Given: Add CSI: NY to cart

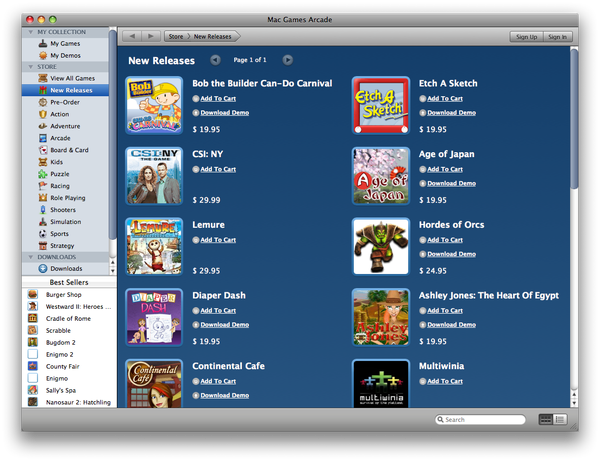Looking at the screenshot, I should pyautogui.click(x=218, y=169).
